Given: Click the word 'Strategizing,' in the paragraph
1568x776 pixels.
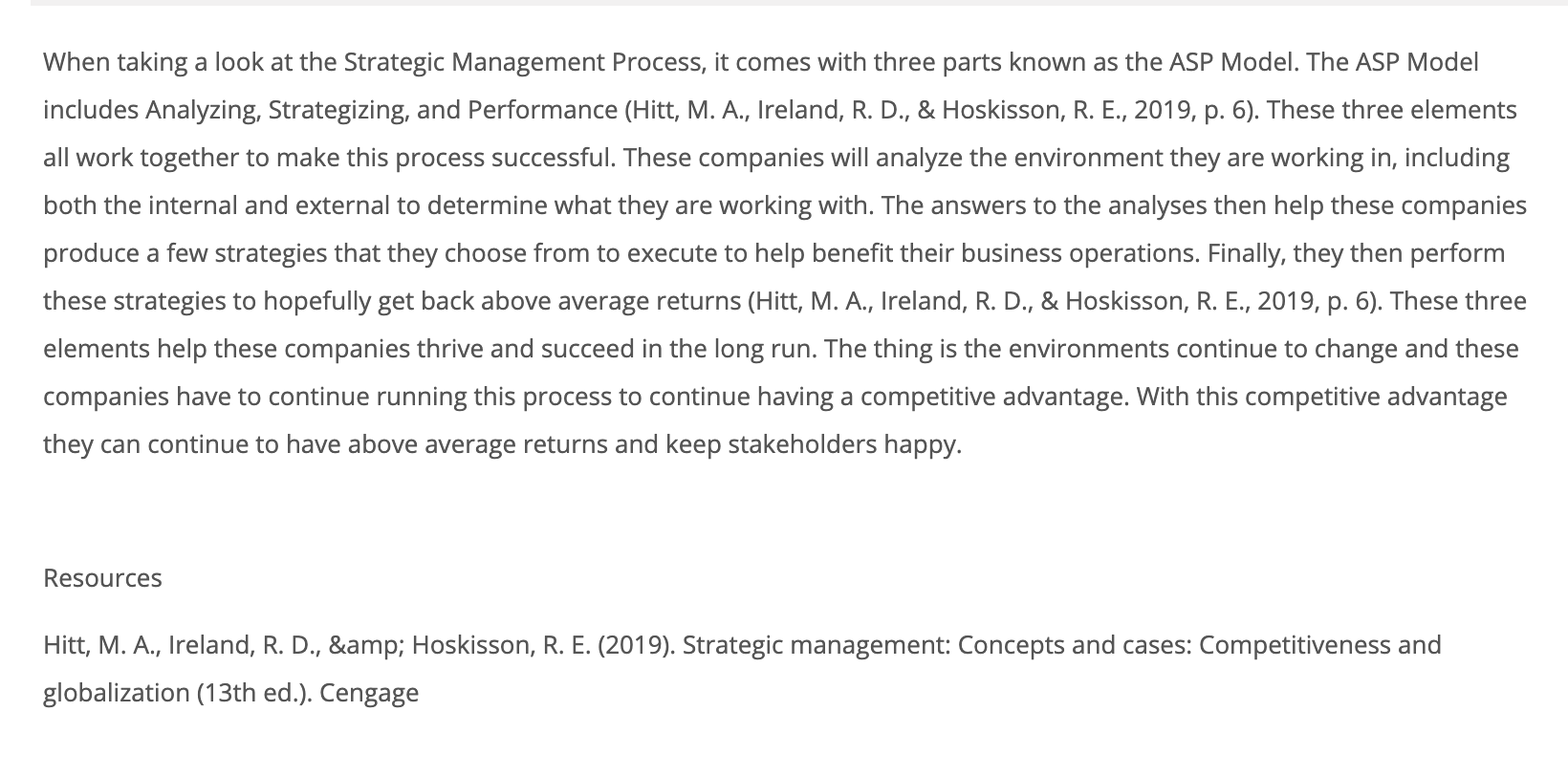Looking at the screenshot, I should (x=338, y=111).
